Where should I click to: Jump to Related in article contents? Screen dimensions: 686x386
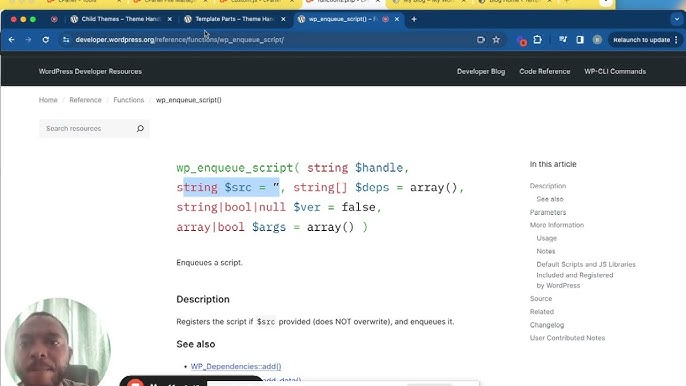(x=542, y=312)
